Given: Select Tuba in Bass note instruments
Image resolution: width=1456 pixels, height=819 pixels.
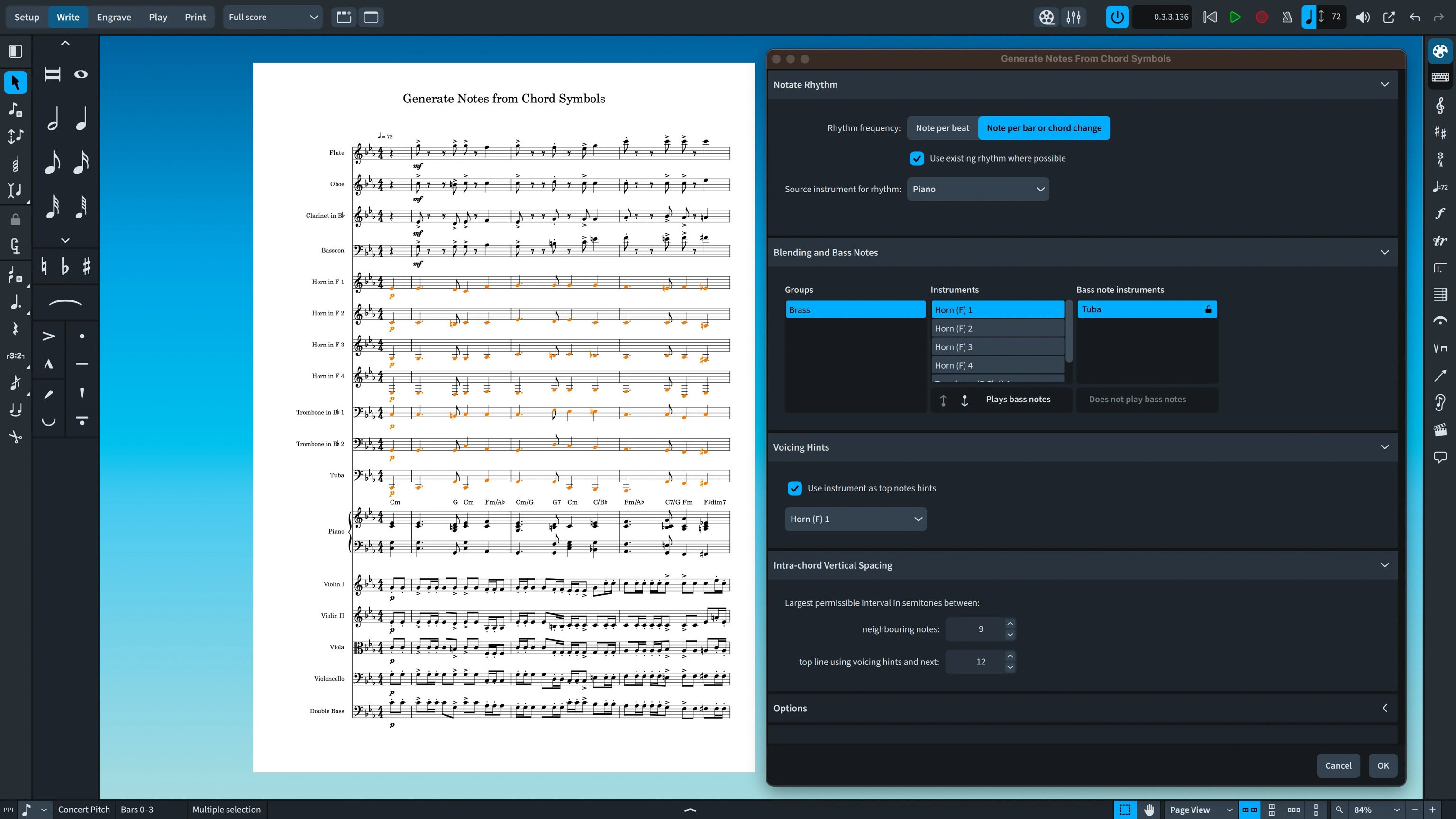Looking at the screenshot, I should (x=1147, y=309).
